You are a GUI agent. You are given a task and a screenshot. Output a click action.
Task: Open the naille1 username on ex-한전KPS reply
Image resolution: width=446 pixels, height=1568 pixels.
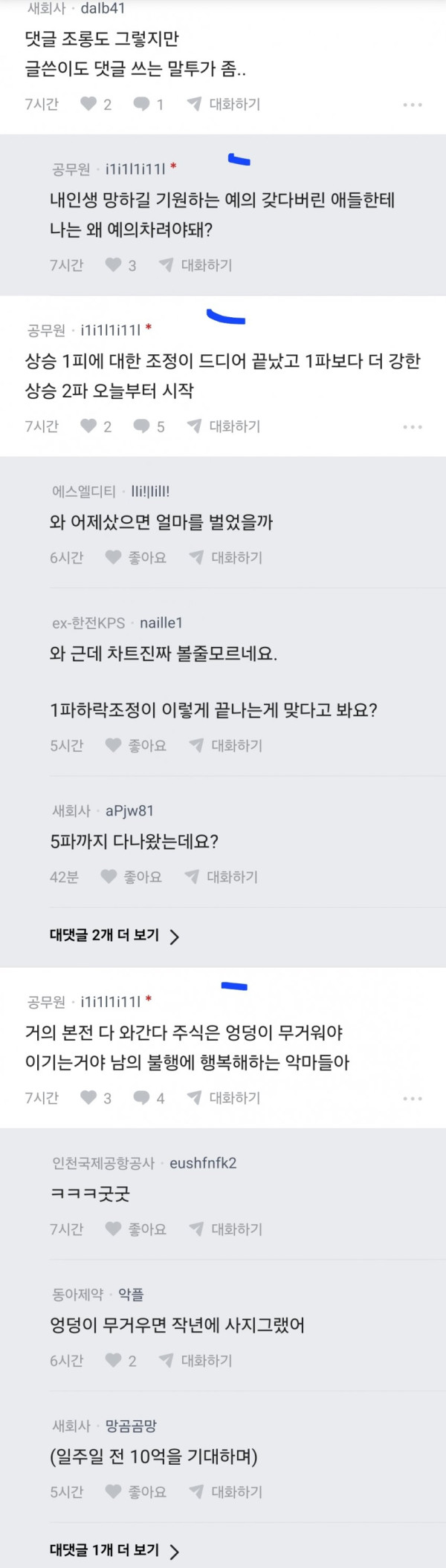(x=161, y=622)
